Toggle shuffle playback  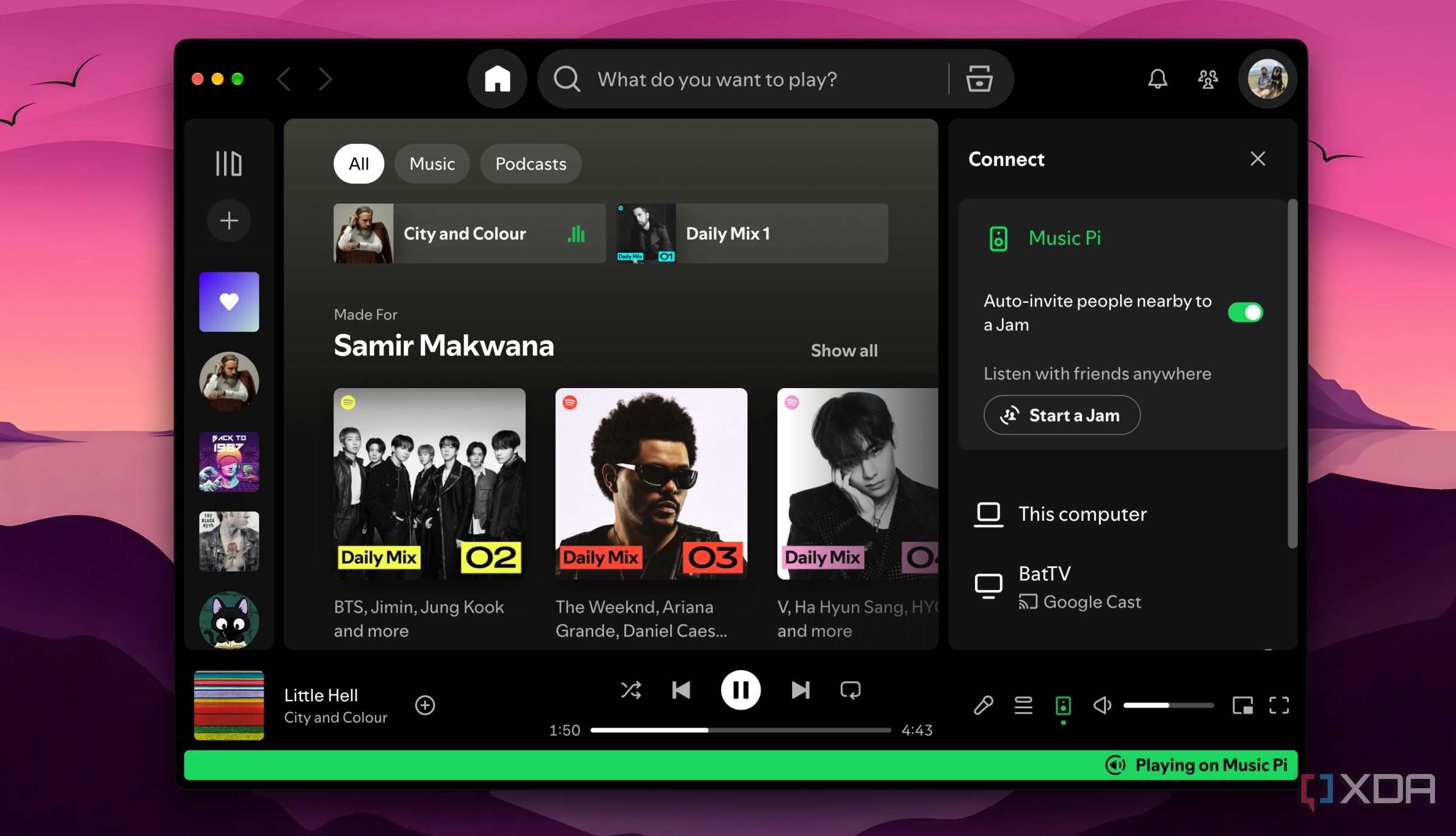click(x=631, y=690)
